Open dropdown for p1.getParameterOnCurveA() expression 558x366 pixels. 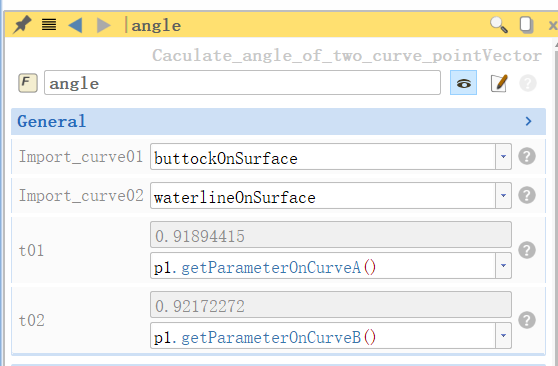504,266
